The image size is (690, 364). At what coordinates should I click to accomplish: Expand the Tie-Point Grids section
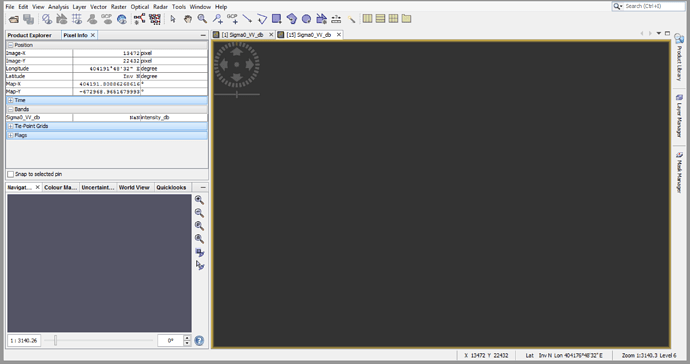(11, 126)
